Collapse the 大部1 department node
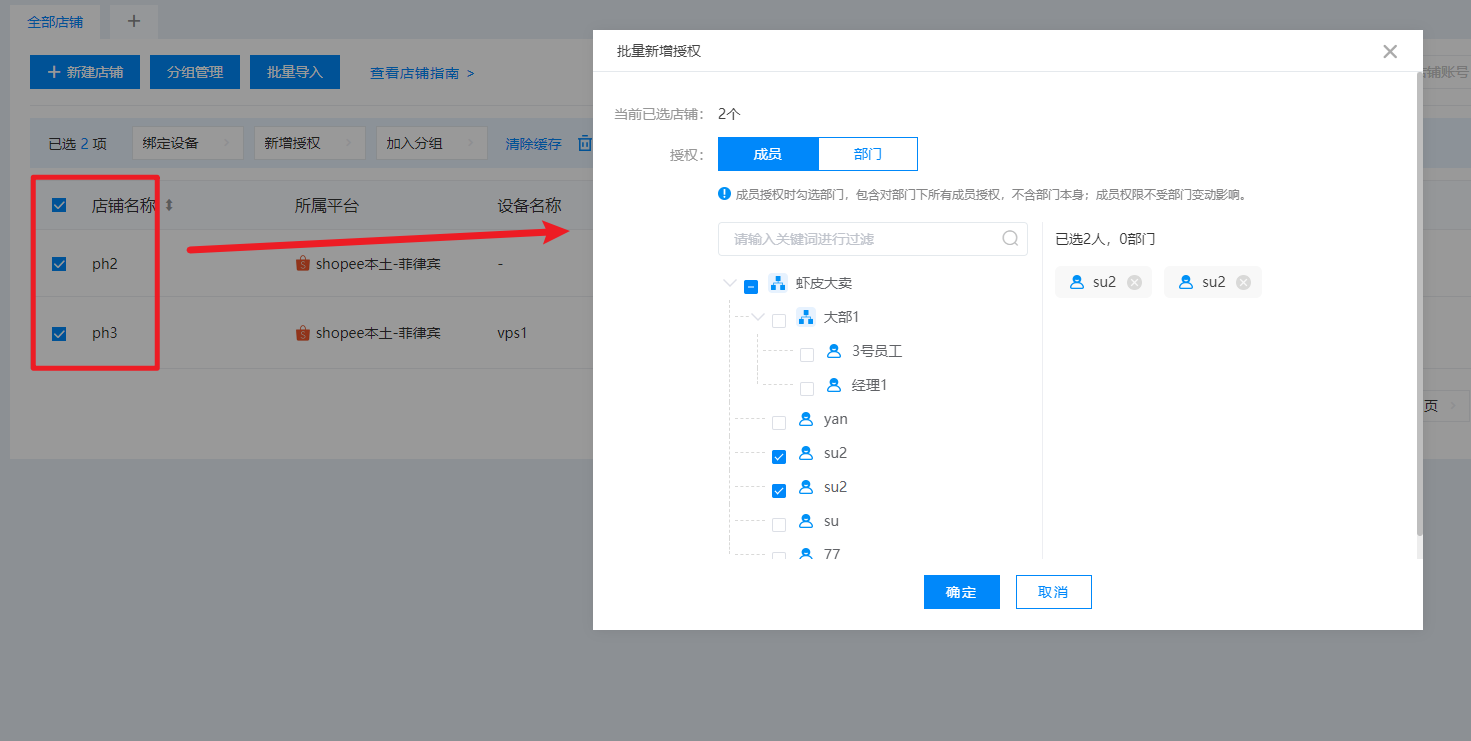Screen dimensions: 1471x741 pyautogui.click(x=757, y=317)
